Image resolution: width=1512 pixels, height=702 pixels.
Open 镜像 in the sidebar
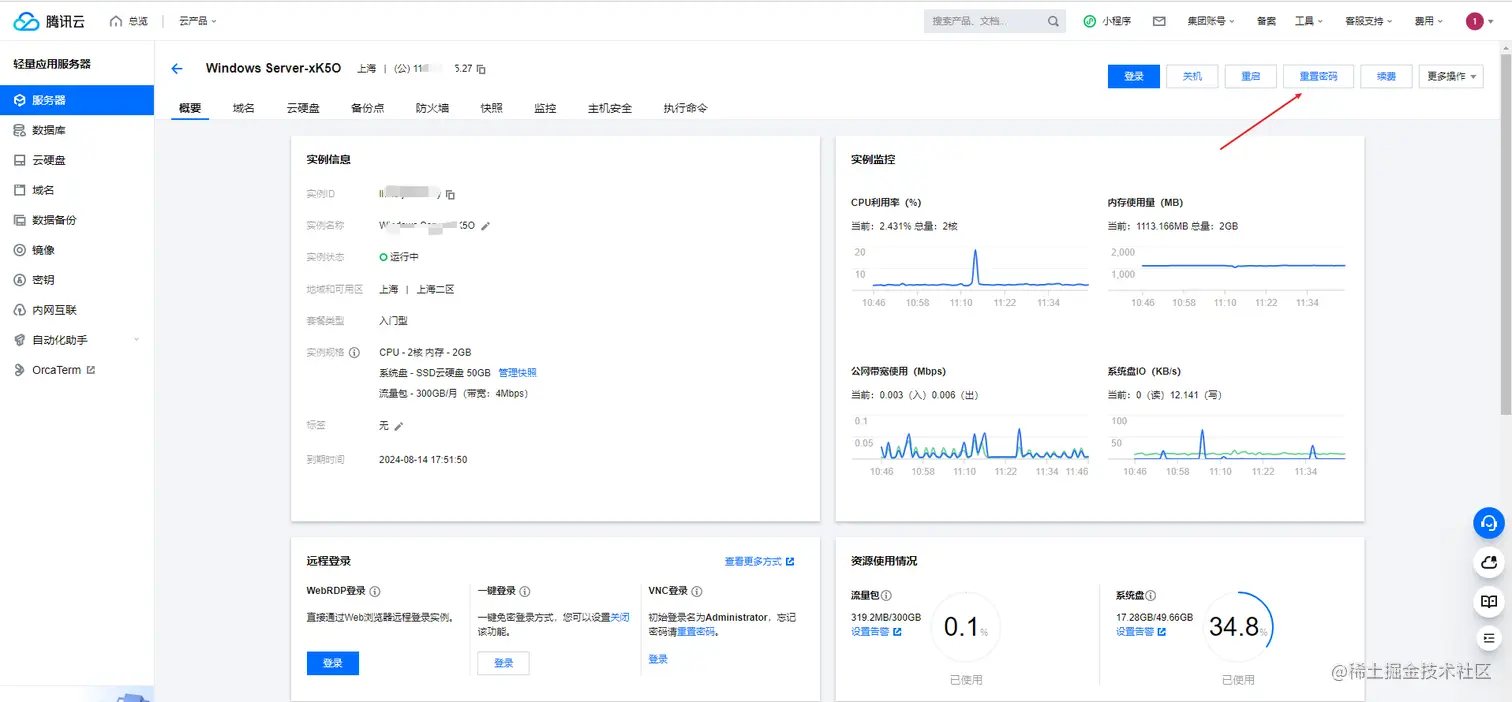pyautogui.click(x=77, y=250)
